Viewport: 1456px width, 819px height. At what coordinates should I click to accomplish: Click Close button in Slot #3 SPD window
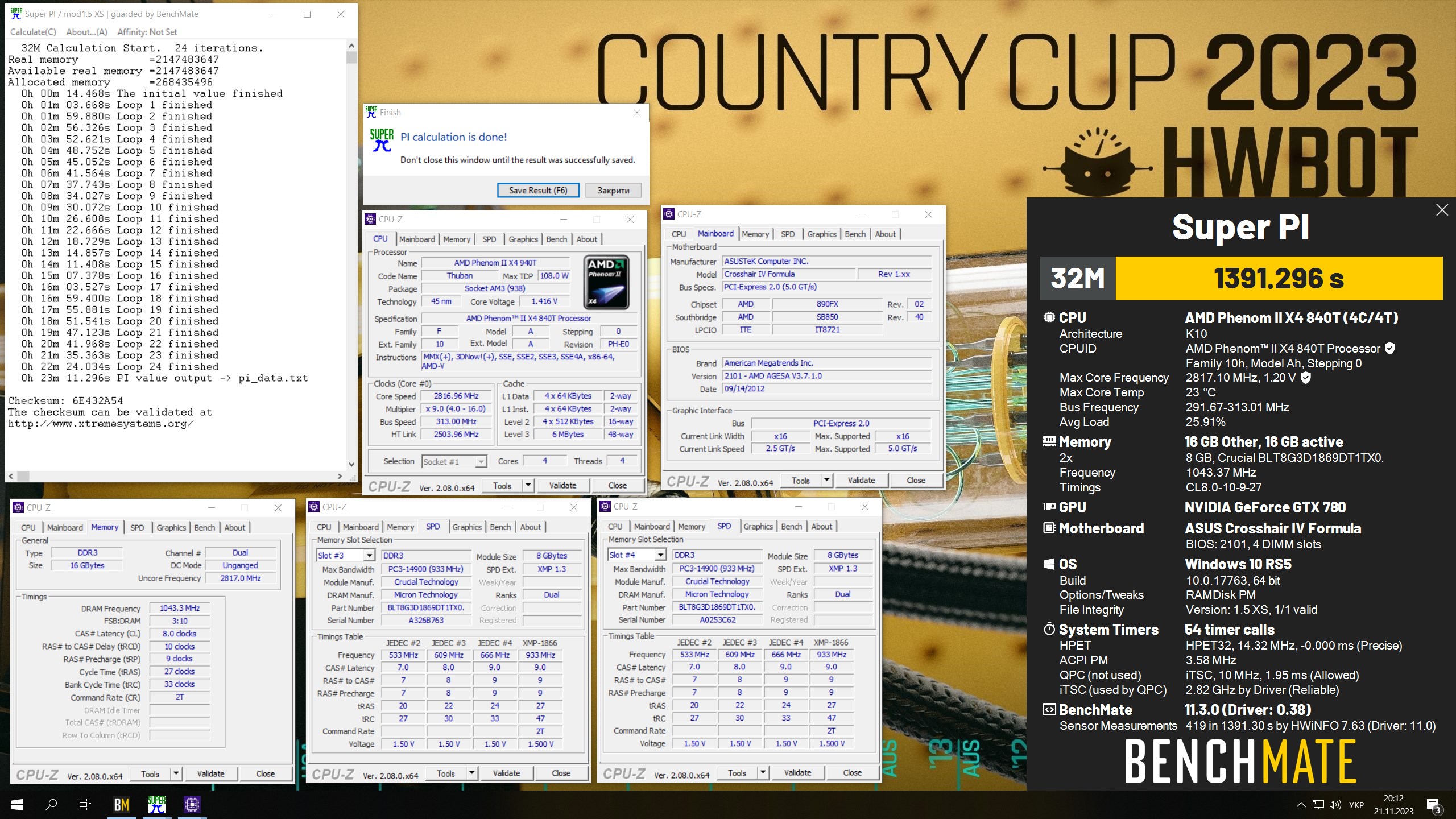point(561,773)
